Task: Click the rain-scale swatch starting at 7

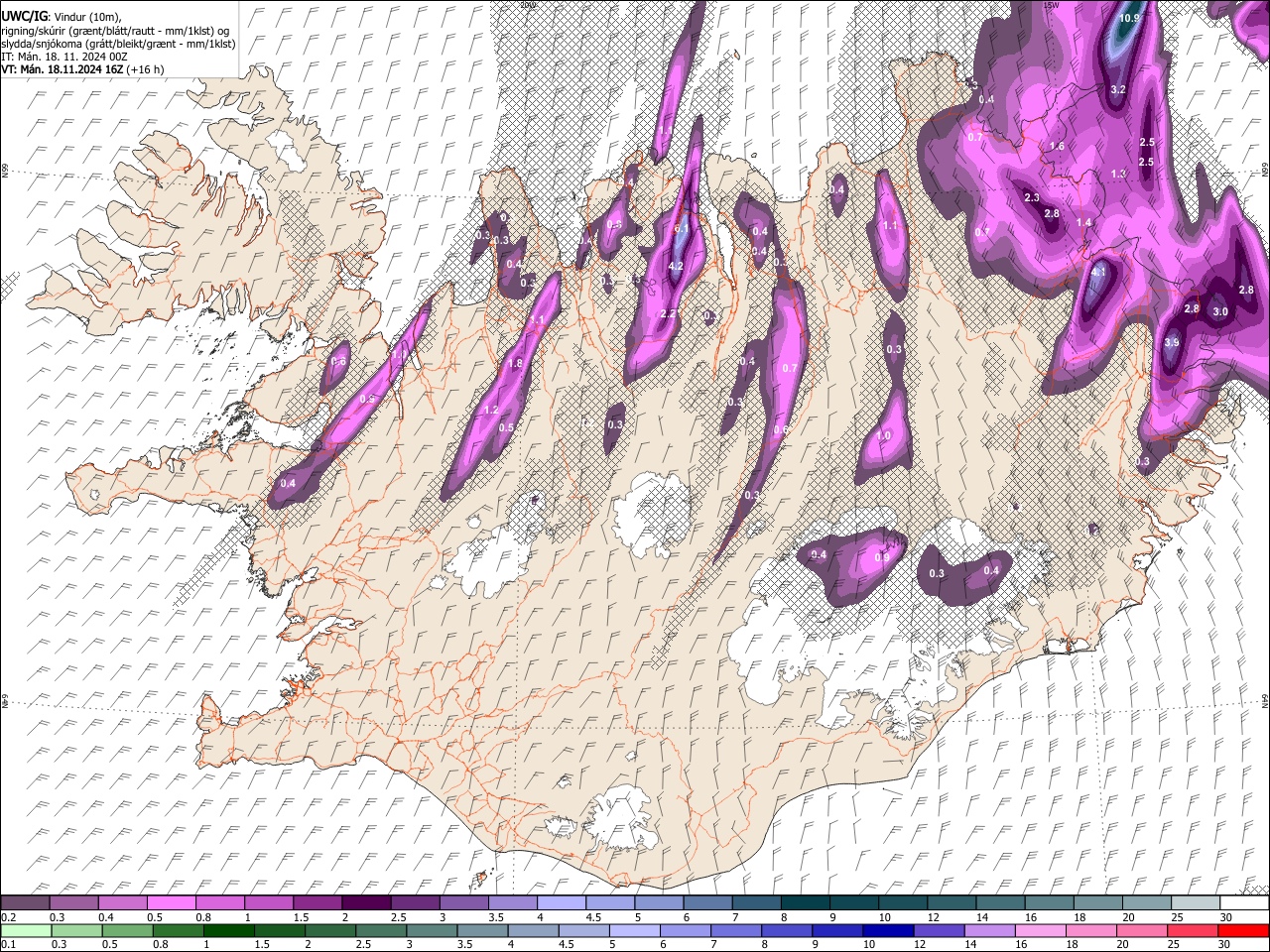Action: 735,930
